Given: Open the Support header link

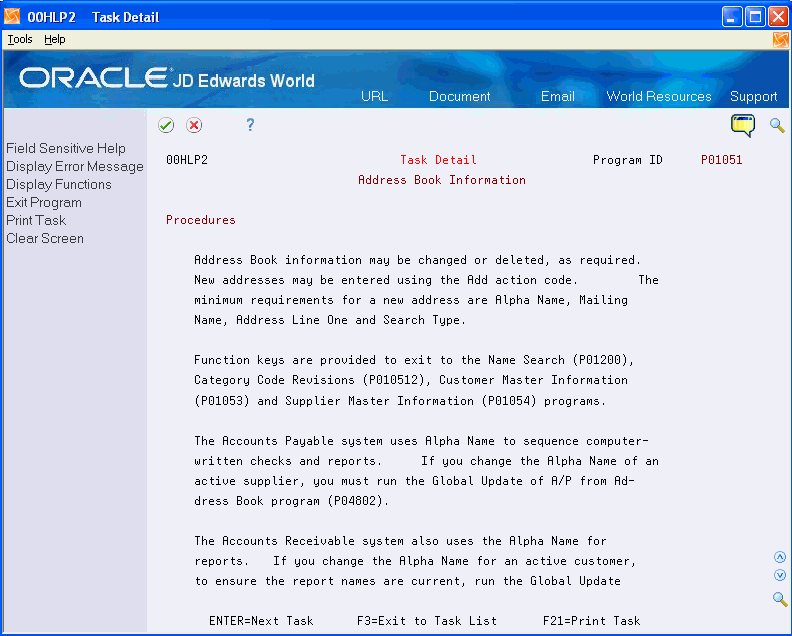Looking at the screenshot, I should 753,96.
